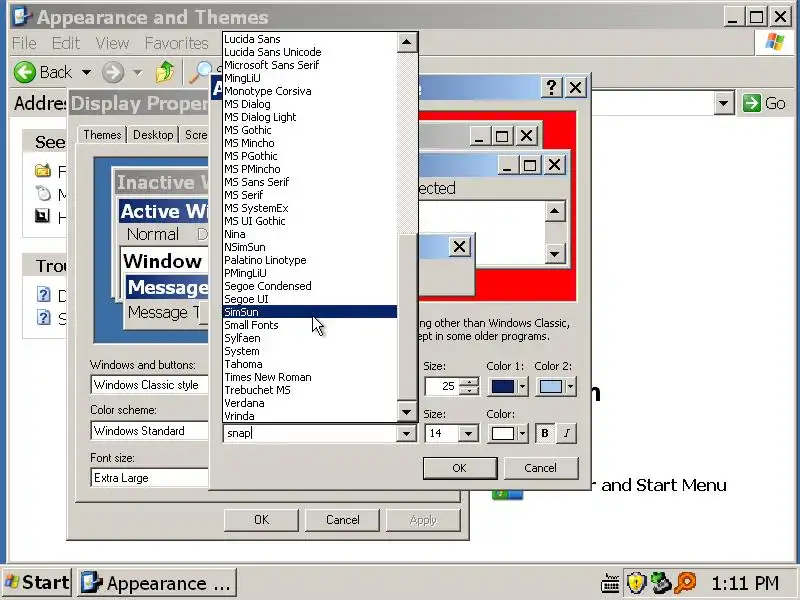800x600 pixels.
Task: Open the Back button history dropdown arrow
Action: click(x=86, y=72)
